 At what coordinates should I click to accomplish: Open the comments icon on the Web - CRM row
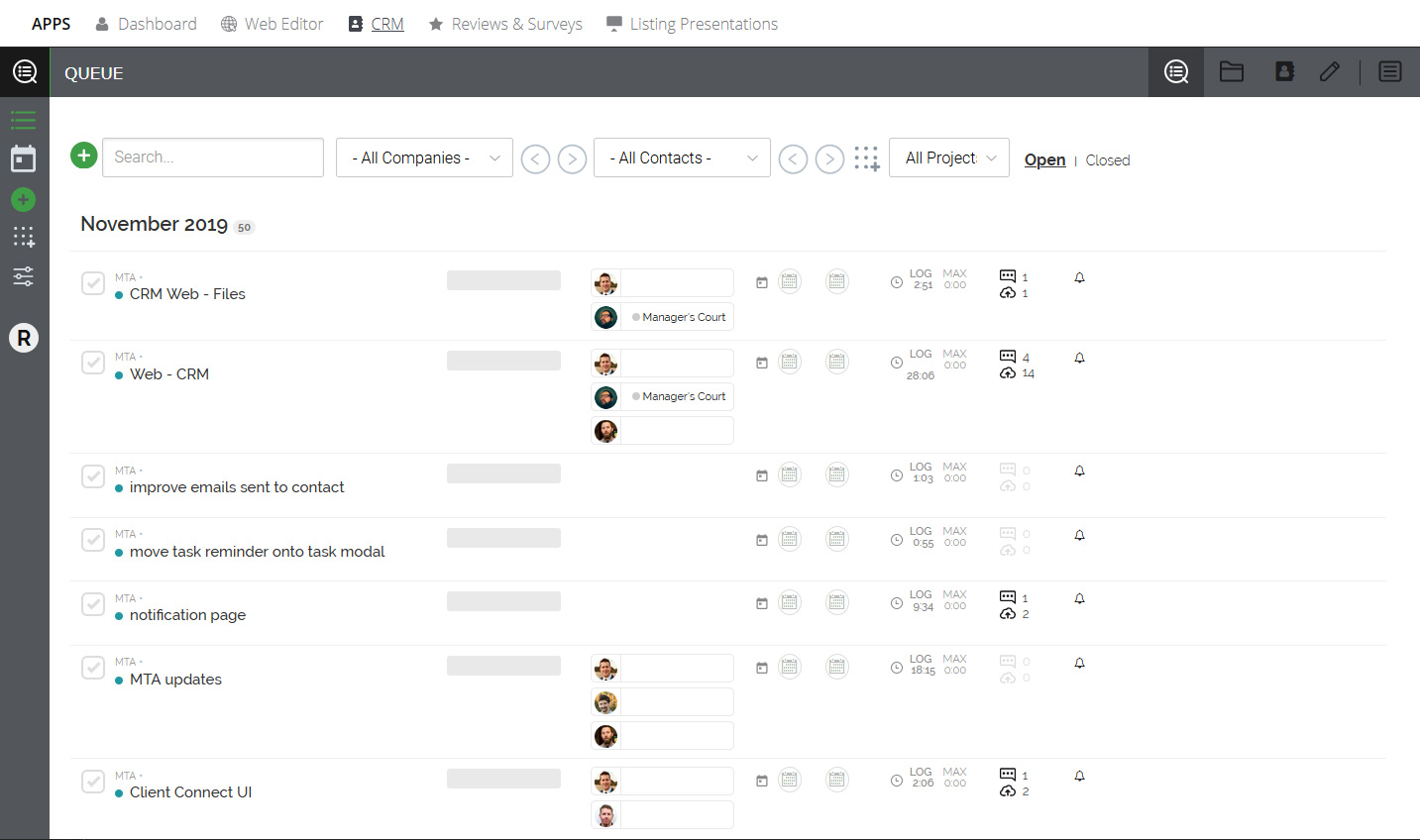point(1008,356)
